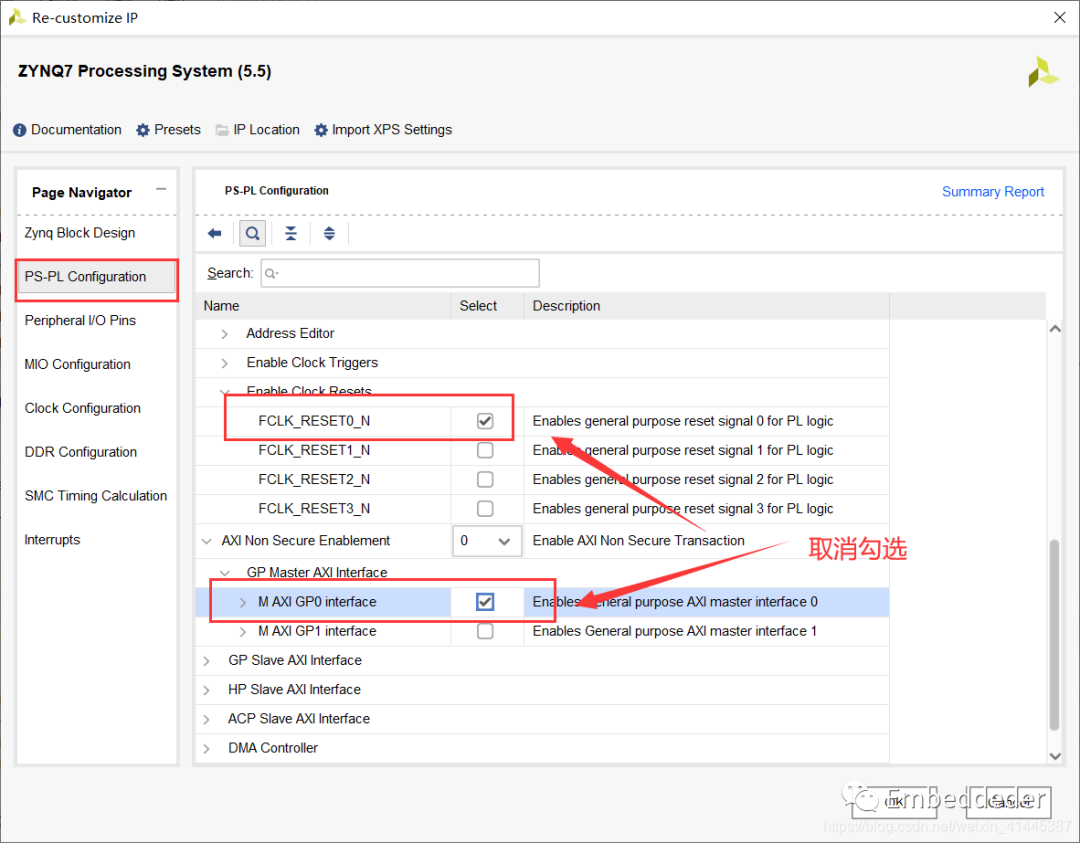Click the expand all toolbar icon
The image size is (1080, 843).
click(329, 233)
